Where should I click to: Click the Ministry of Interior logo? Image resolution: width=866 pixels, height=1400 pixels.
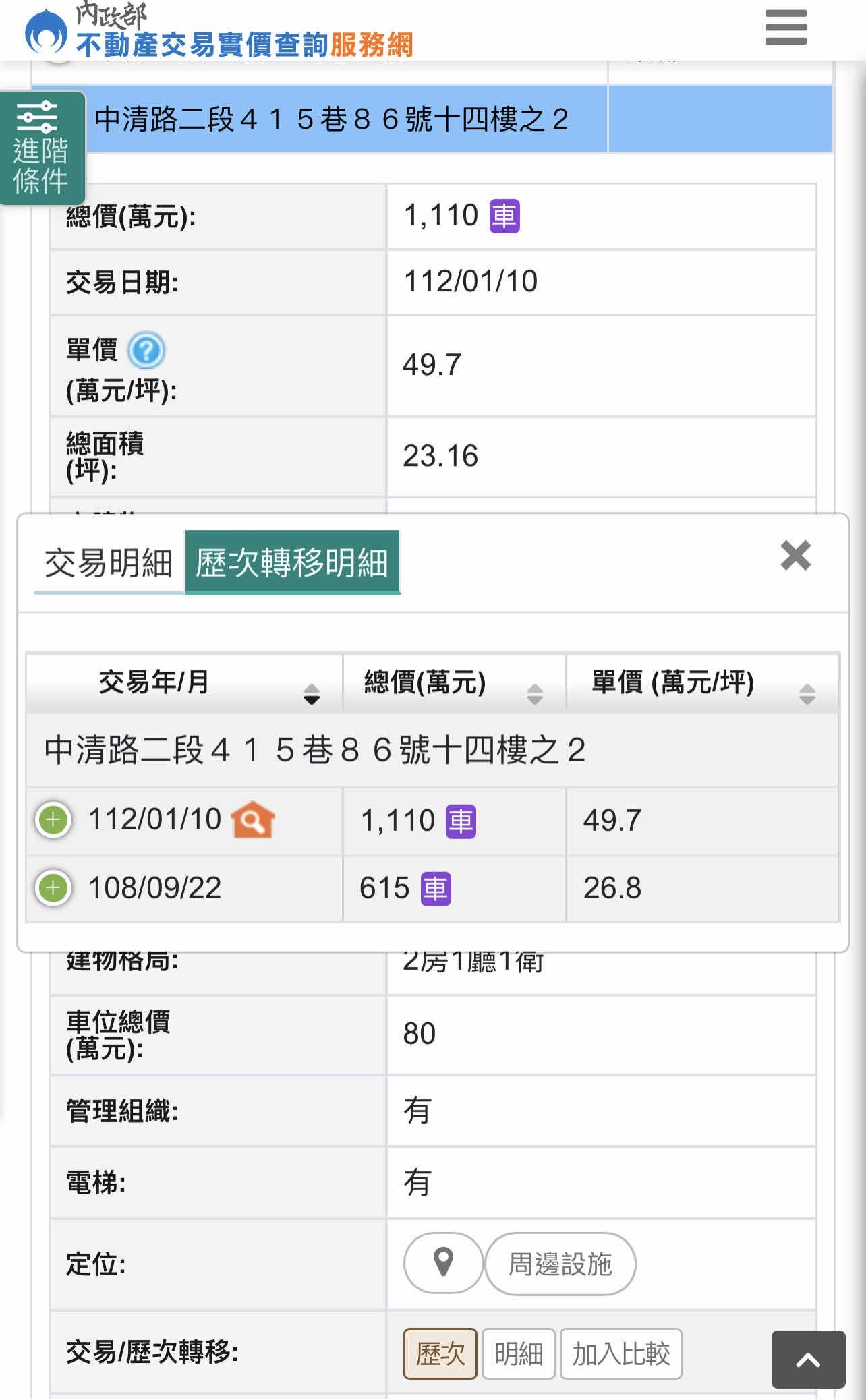[x=46, y=31]
